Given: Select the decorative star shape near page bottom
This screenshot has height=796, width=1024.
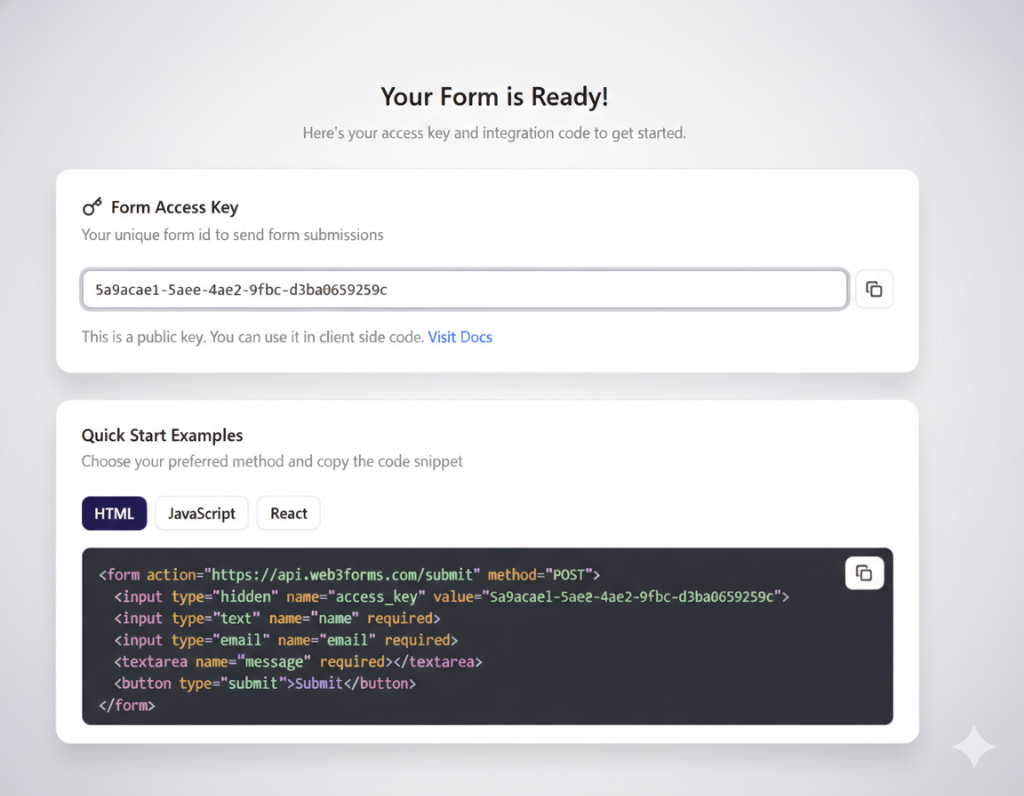Looking at the screenshot, I should click(972, 746).
